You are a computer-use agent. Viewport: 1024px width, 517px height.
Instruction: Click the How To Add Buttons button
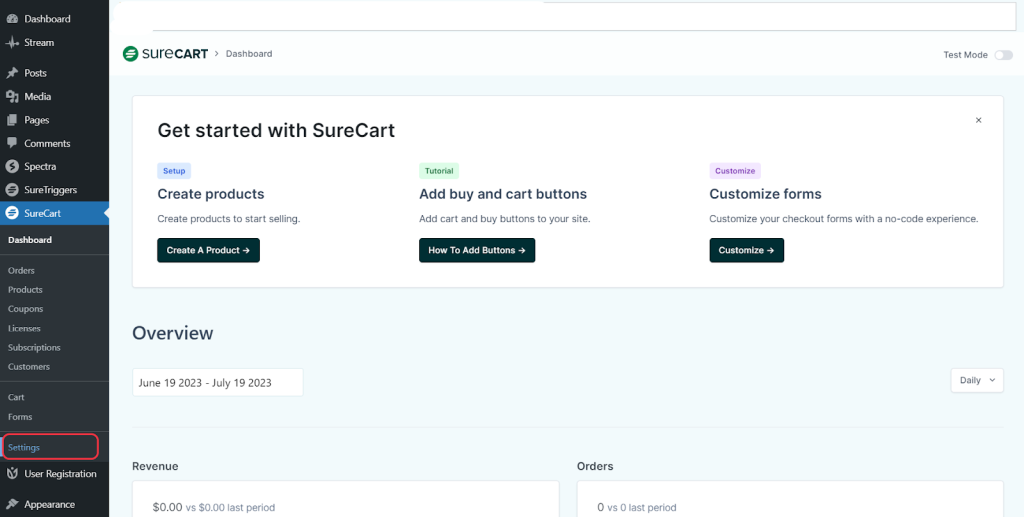(477, 250)
